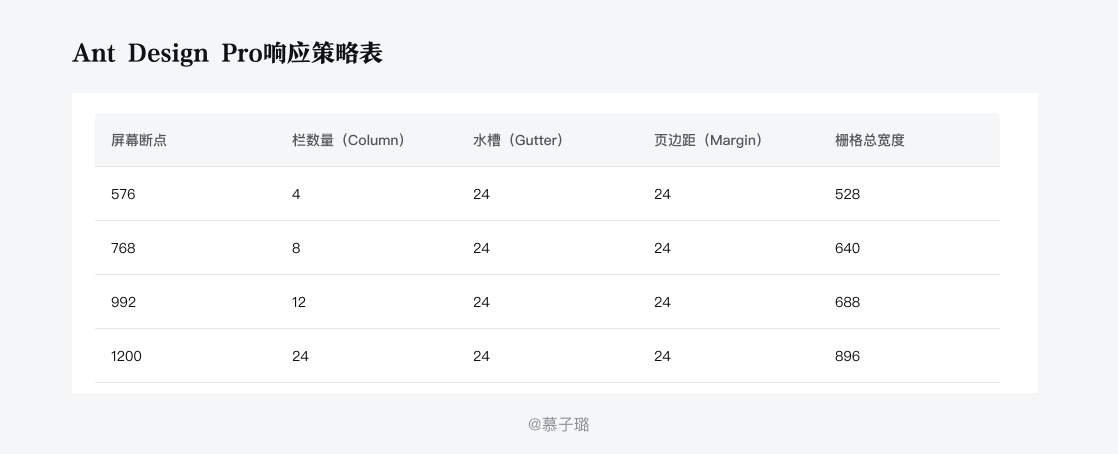Click the Ant Design Pro响应策略表 title
The image size is (1118, 454).
(227, 53)
